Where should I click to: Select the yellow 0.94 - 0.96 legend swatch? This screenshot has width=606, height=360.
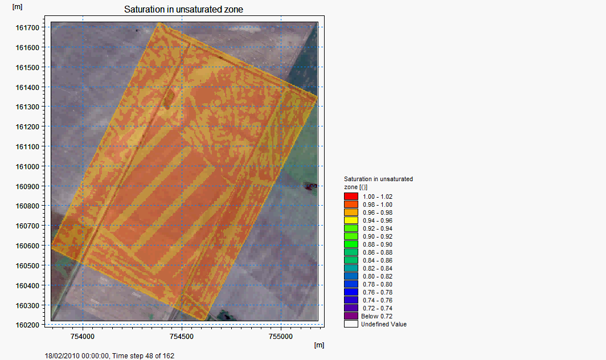pyautogui.click(x=351, y=220)
